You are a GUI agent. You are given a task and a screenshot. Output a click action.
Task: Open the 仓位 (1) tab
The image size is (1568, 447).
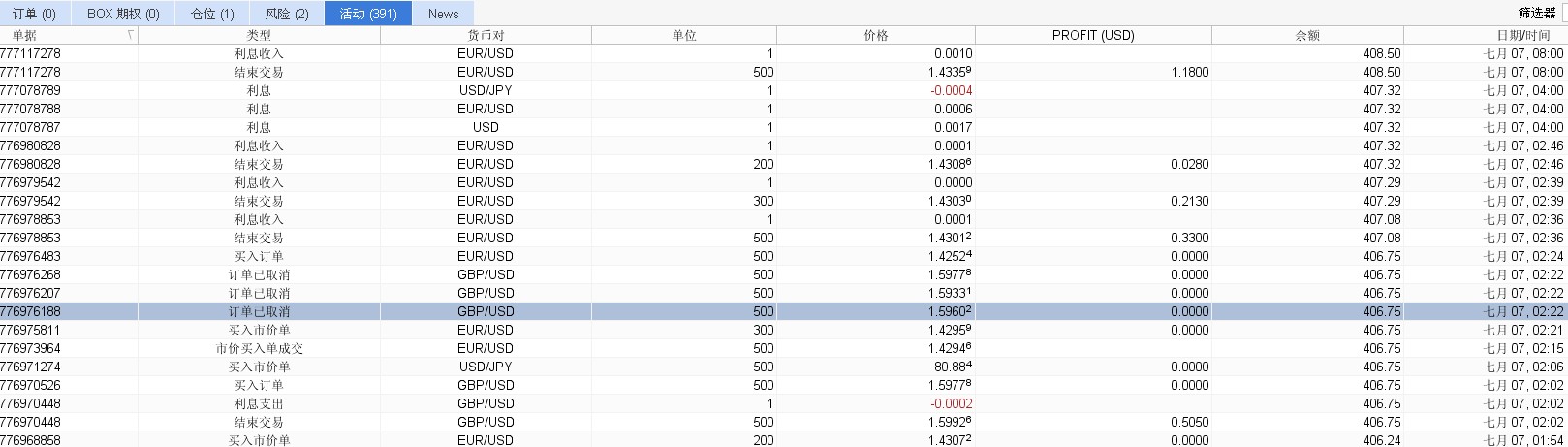pyautogui.click(x=212, y=14)
